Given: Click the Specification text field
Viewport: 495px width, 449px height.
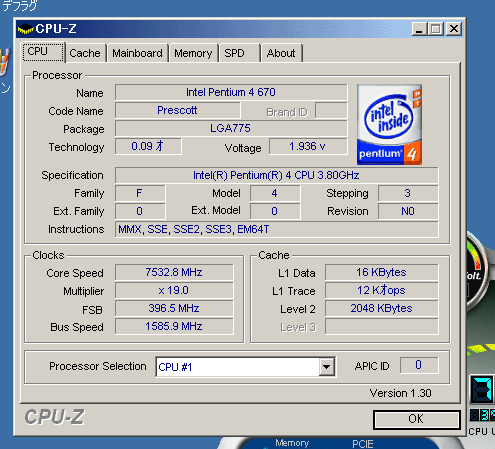Looking at the screenshot, I should [x=277, y=175].
